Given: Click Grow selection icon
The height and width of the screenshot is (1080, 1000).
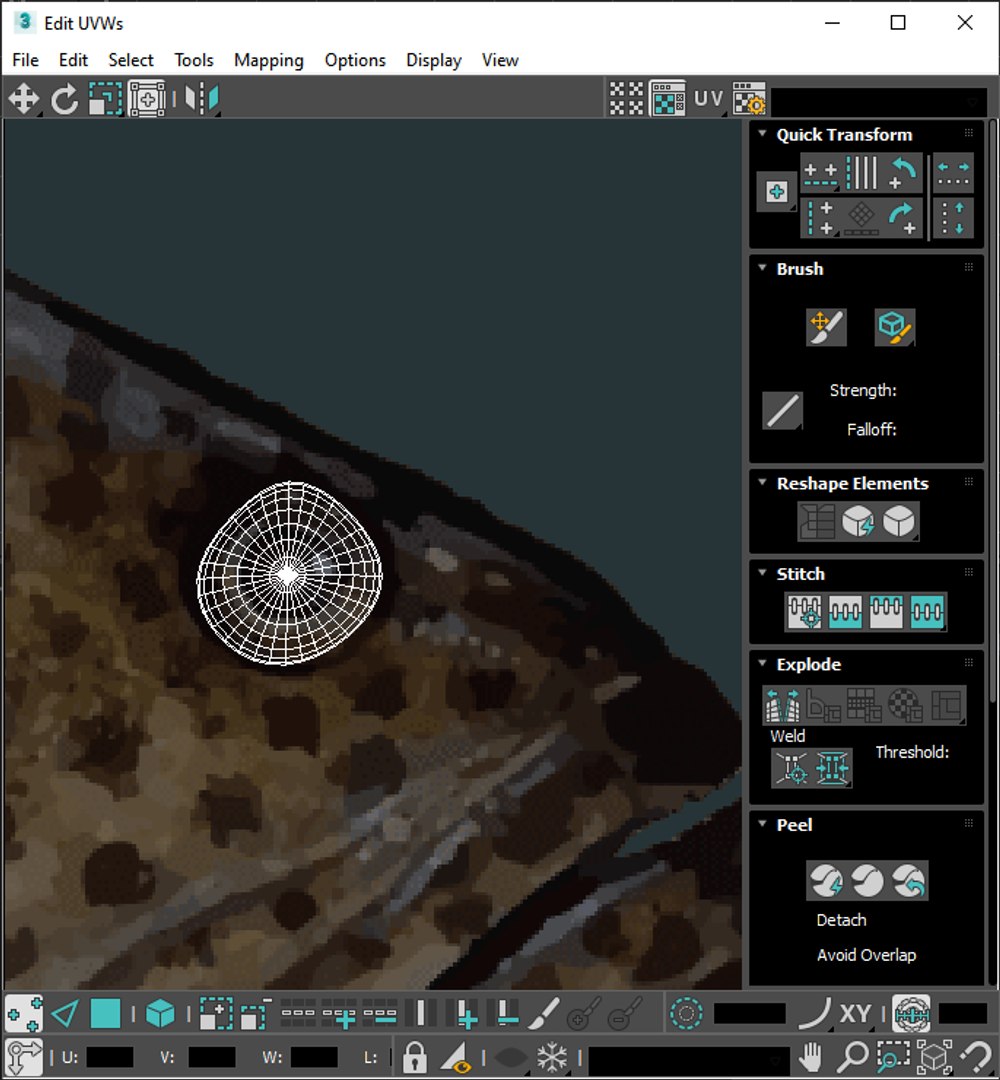Looking at the screenshot, I should [x=216, y=1014].
